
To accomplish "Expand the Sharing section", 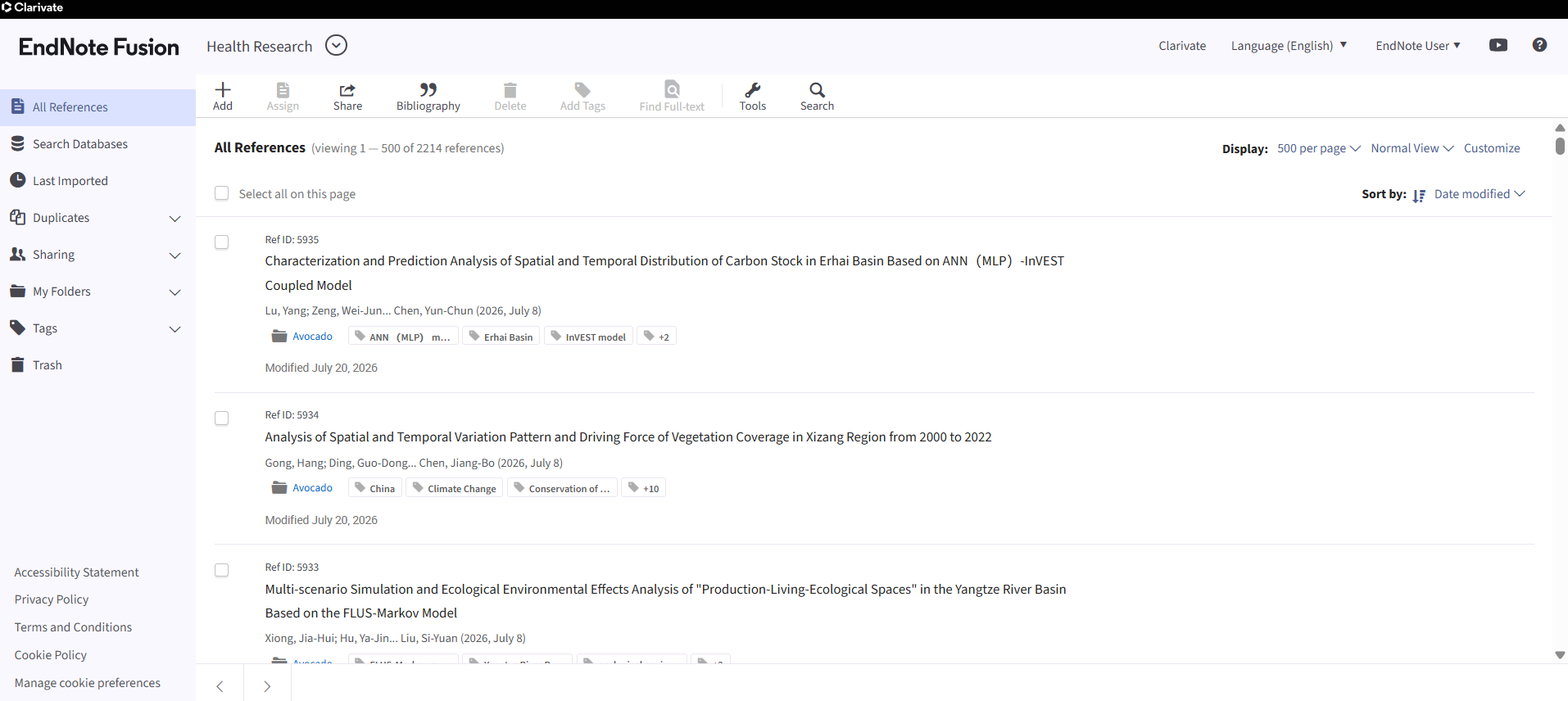I will pyautogui.click(x=174, y=256).
